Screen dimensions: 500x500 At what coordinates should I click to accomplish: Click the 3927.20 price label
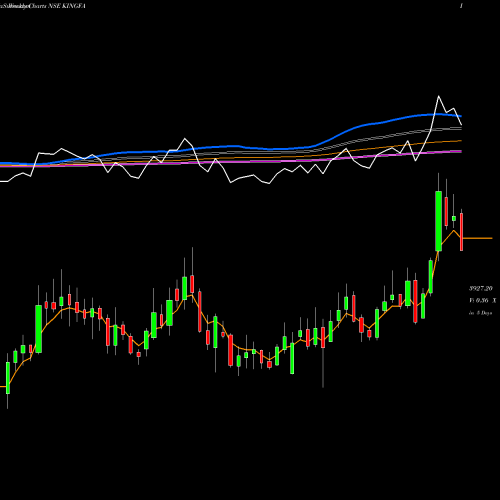click(481, 288)
